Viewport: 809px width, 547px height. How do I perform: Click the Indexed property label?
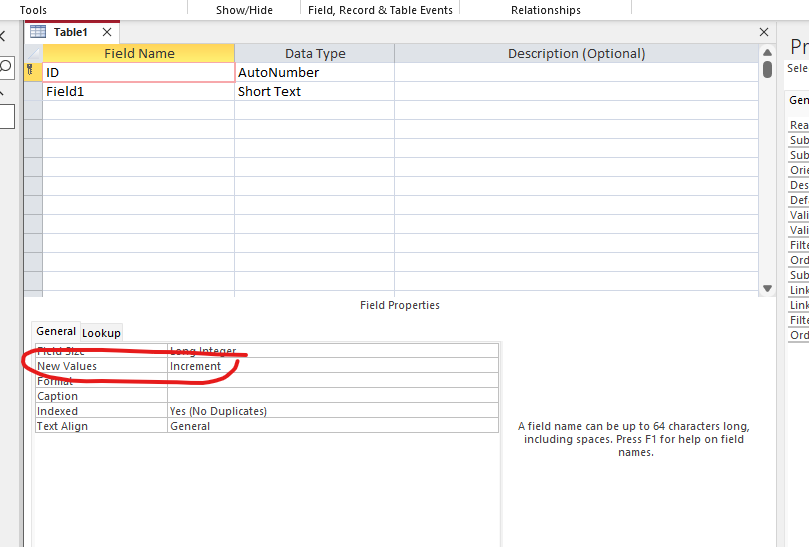tap(57, 411)
